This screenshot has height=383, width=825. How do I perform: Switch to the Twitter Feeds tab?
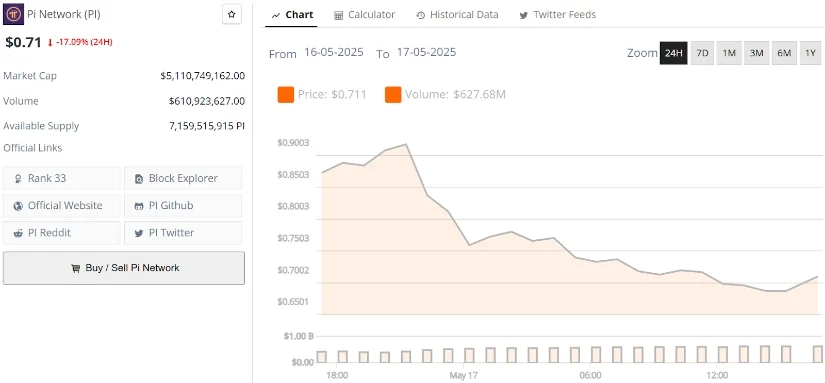point(558,15)
